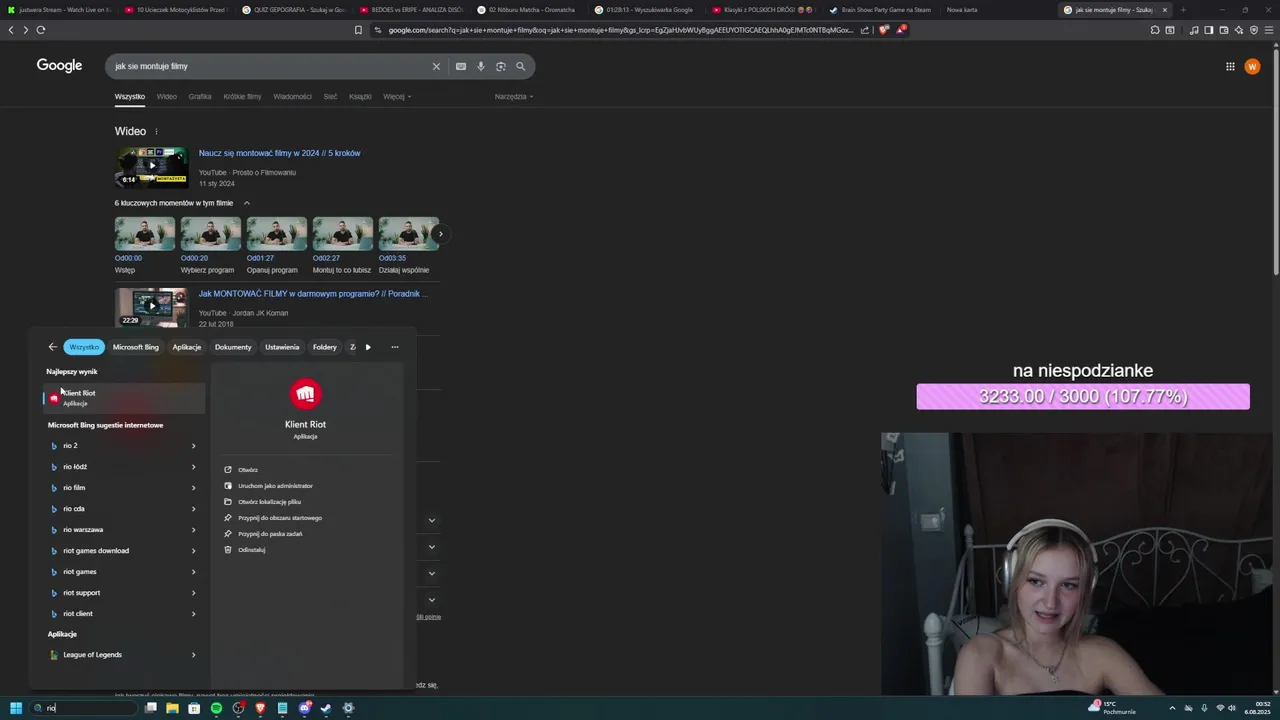Go back to previous browser page
The image size is (1280, 720).
click(x=11, y=30)
